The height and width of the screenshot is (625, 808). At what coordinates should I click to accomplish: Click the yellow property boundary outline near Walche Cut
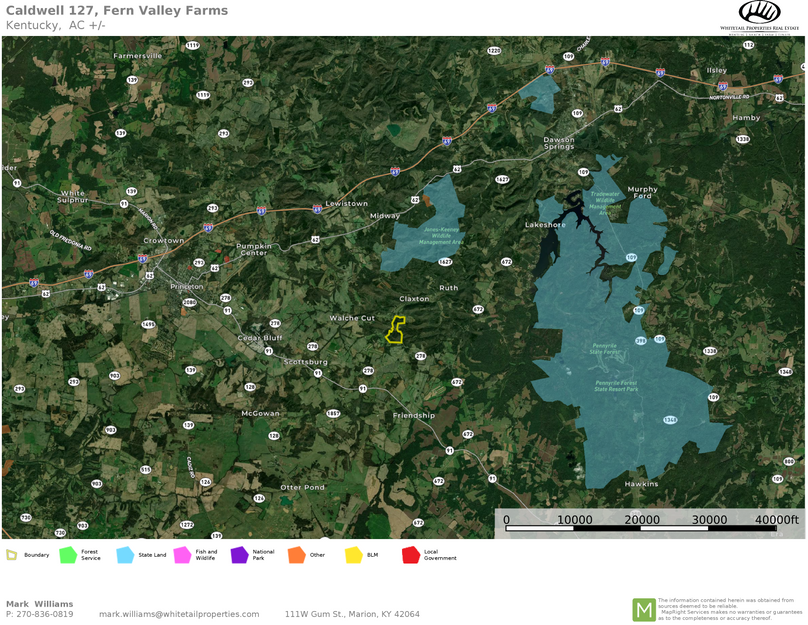click(x=395, y=331)
